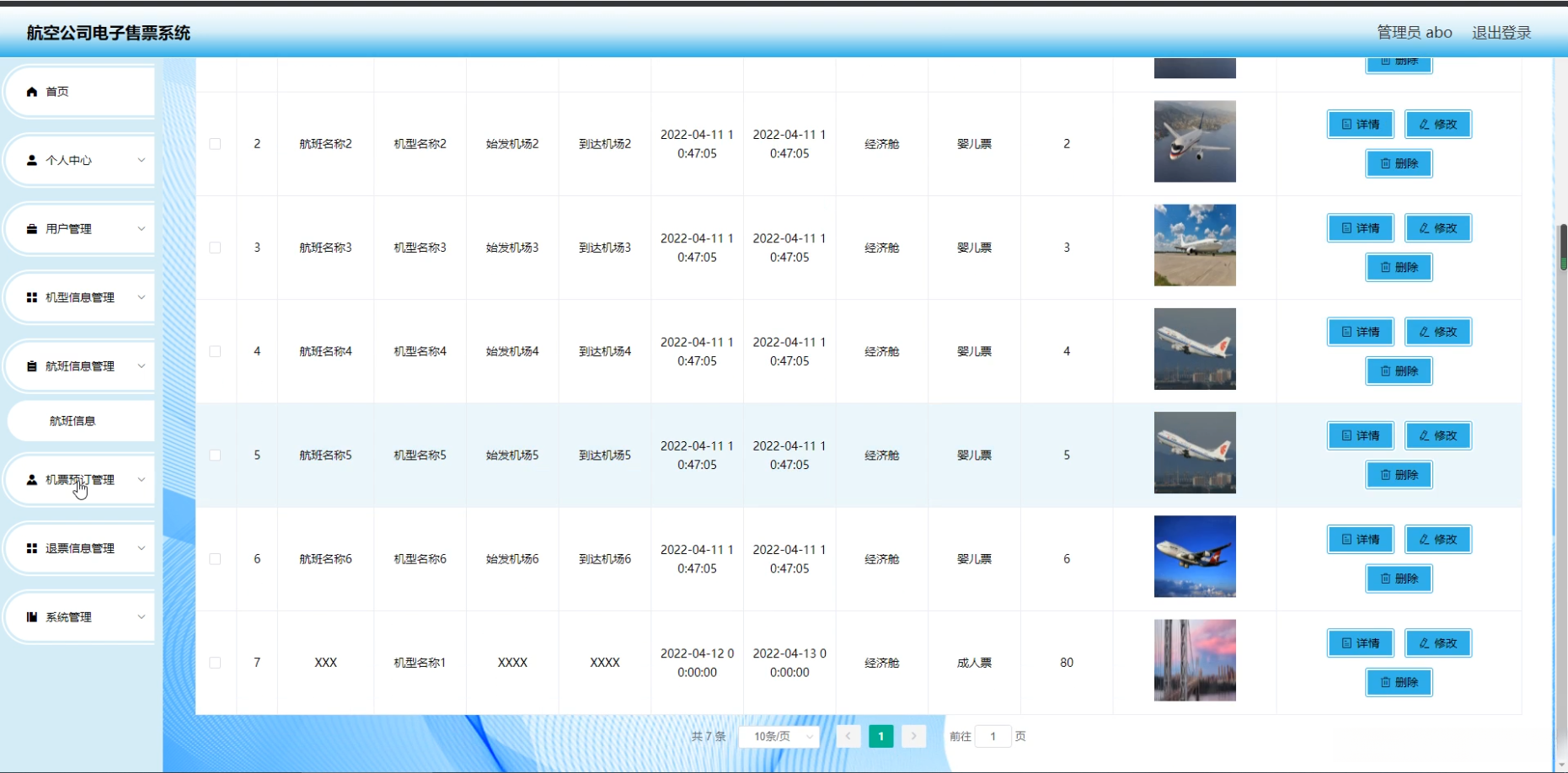The image size is (1568, 773).
Task: Edit flight 航班名称5 with 修改
Action: tap(1438, 435)
